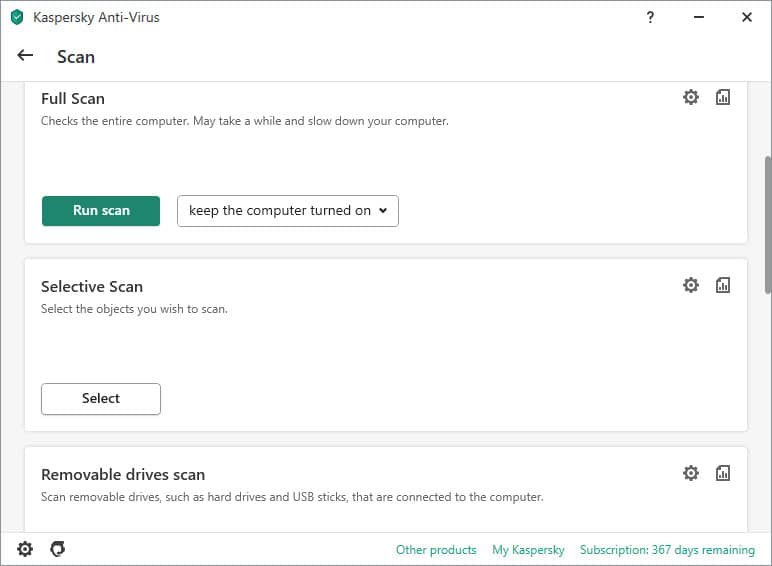The image size is (772, 566).
Task: Open Full Scan settings gear
Action: pyautogui.click(x=691, y=97)
